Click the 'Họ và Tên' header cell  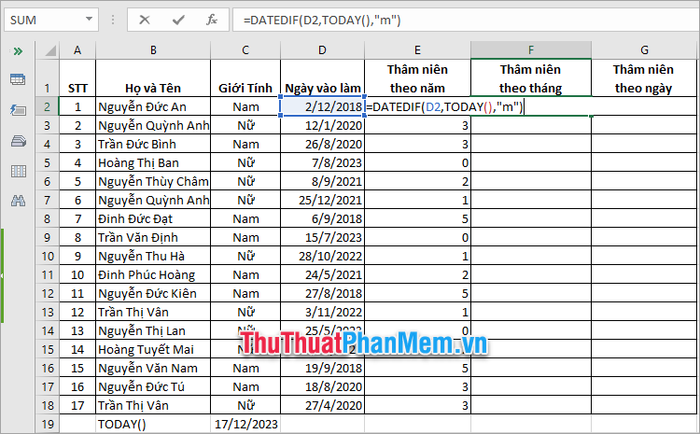pyautogui.click(x=153, y=78)
